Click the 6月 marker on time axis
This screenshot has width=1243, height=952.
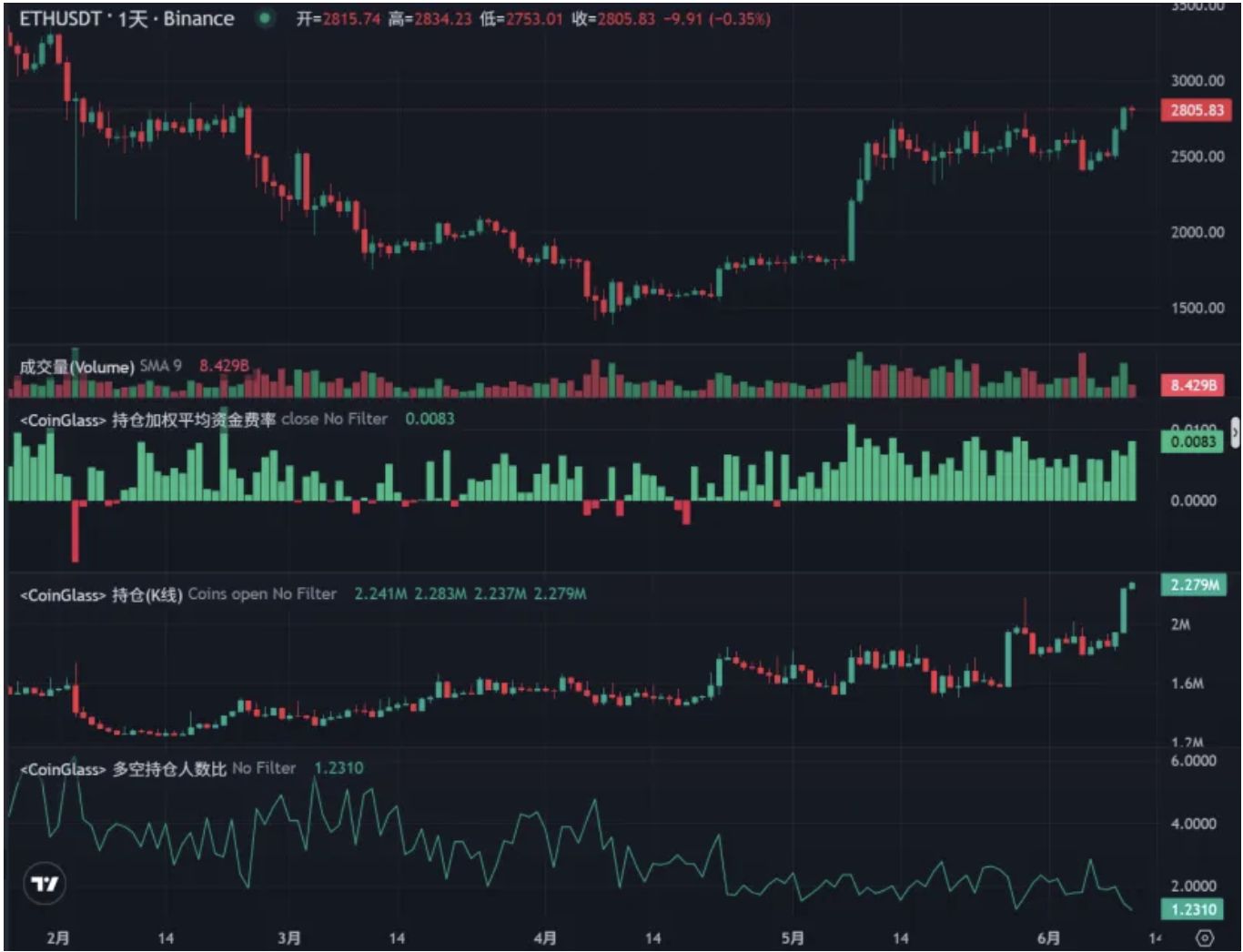pyautogui.click(x=1048, y=937)
